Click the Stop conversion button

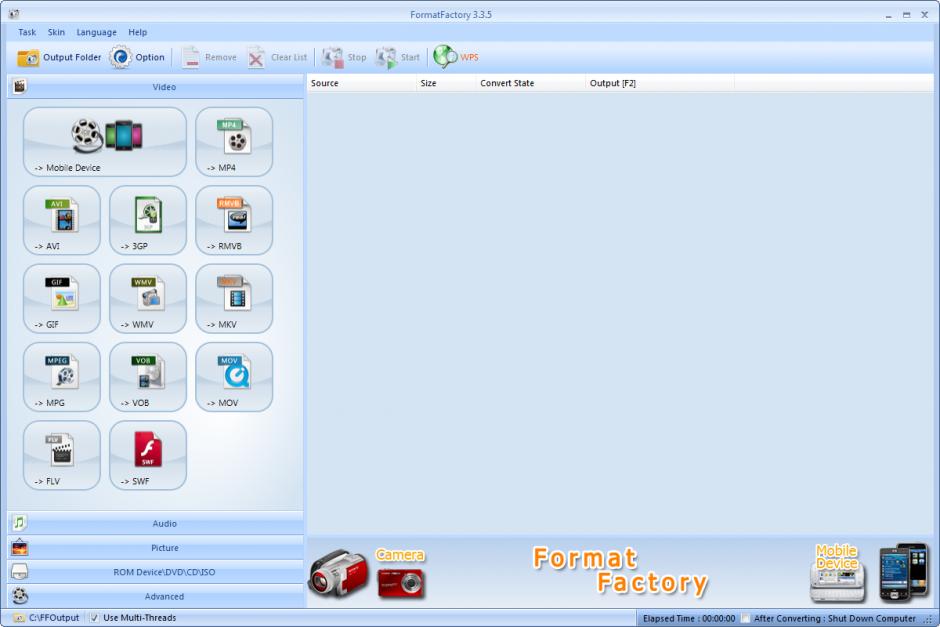(344, 58)
